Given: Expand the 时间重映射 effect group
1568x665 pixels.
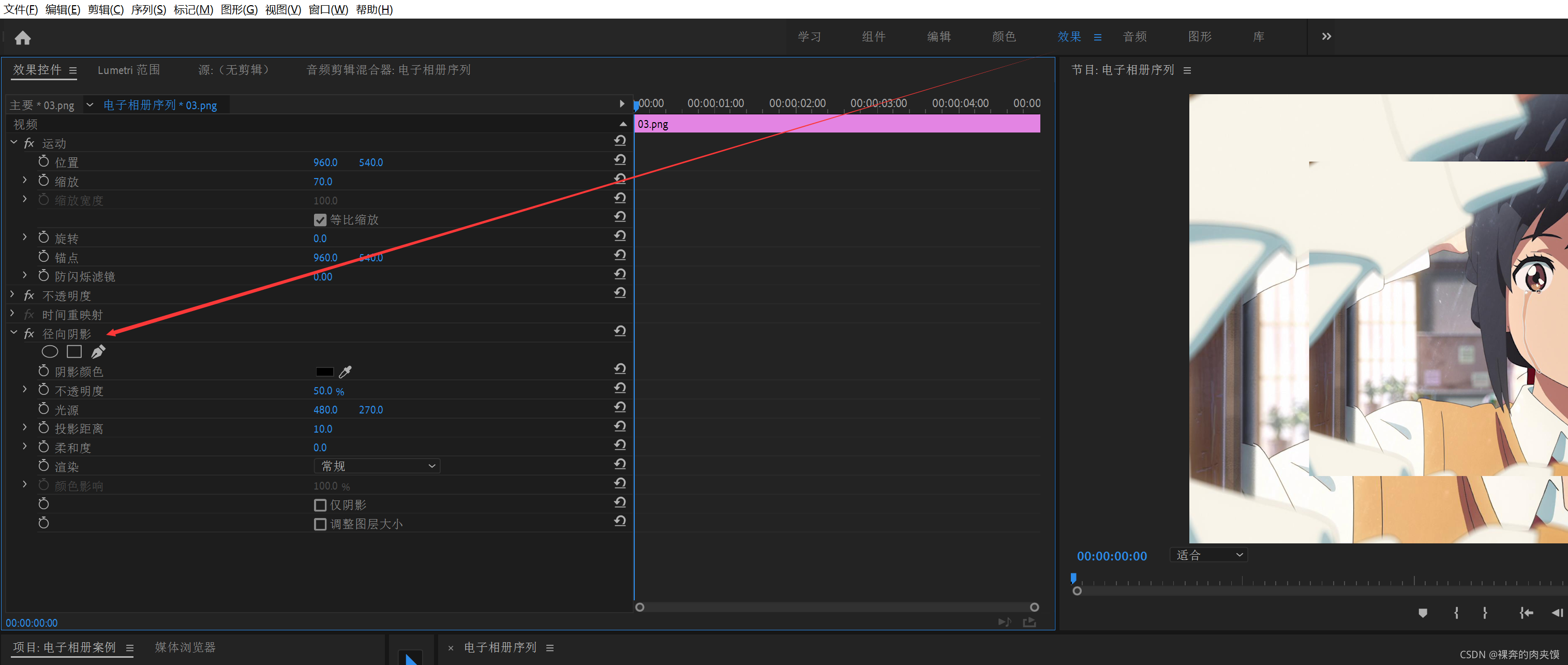Looking at the screenshot, I should (12, 314).
